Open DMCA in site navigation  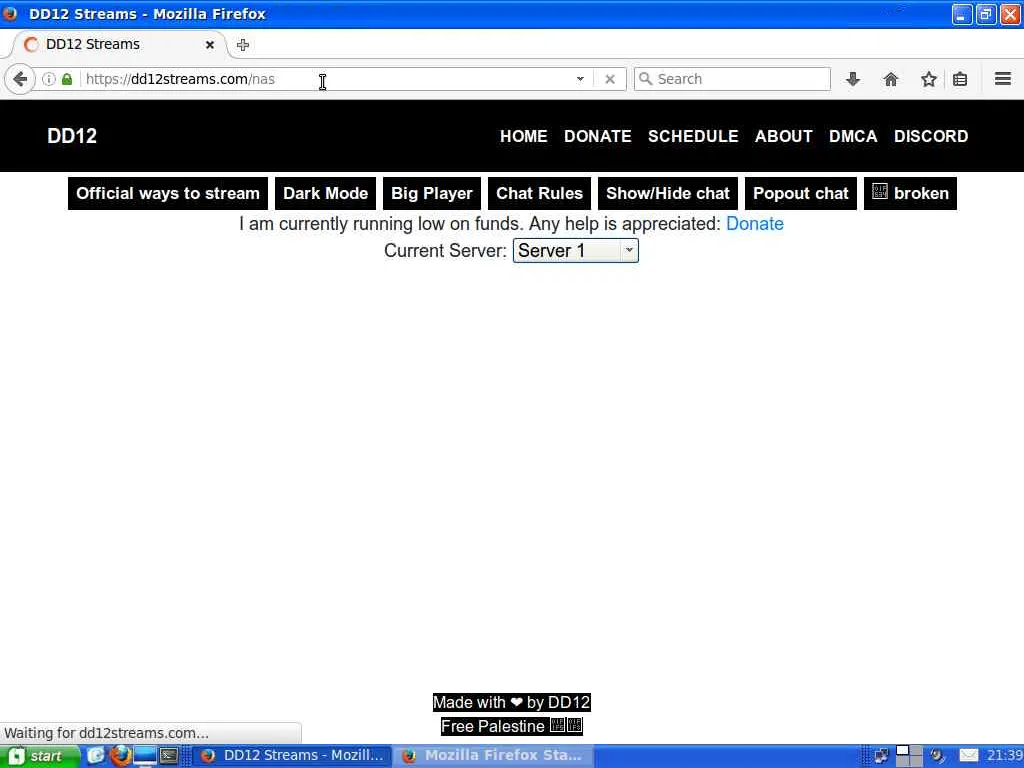click(x=853, y=136)
